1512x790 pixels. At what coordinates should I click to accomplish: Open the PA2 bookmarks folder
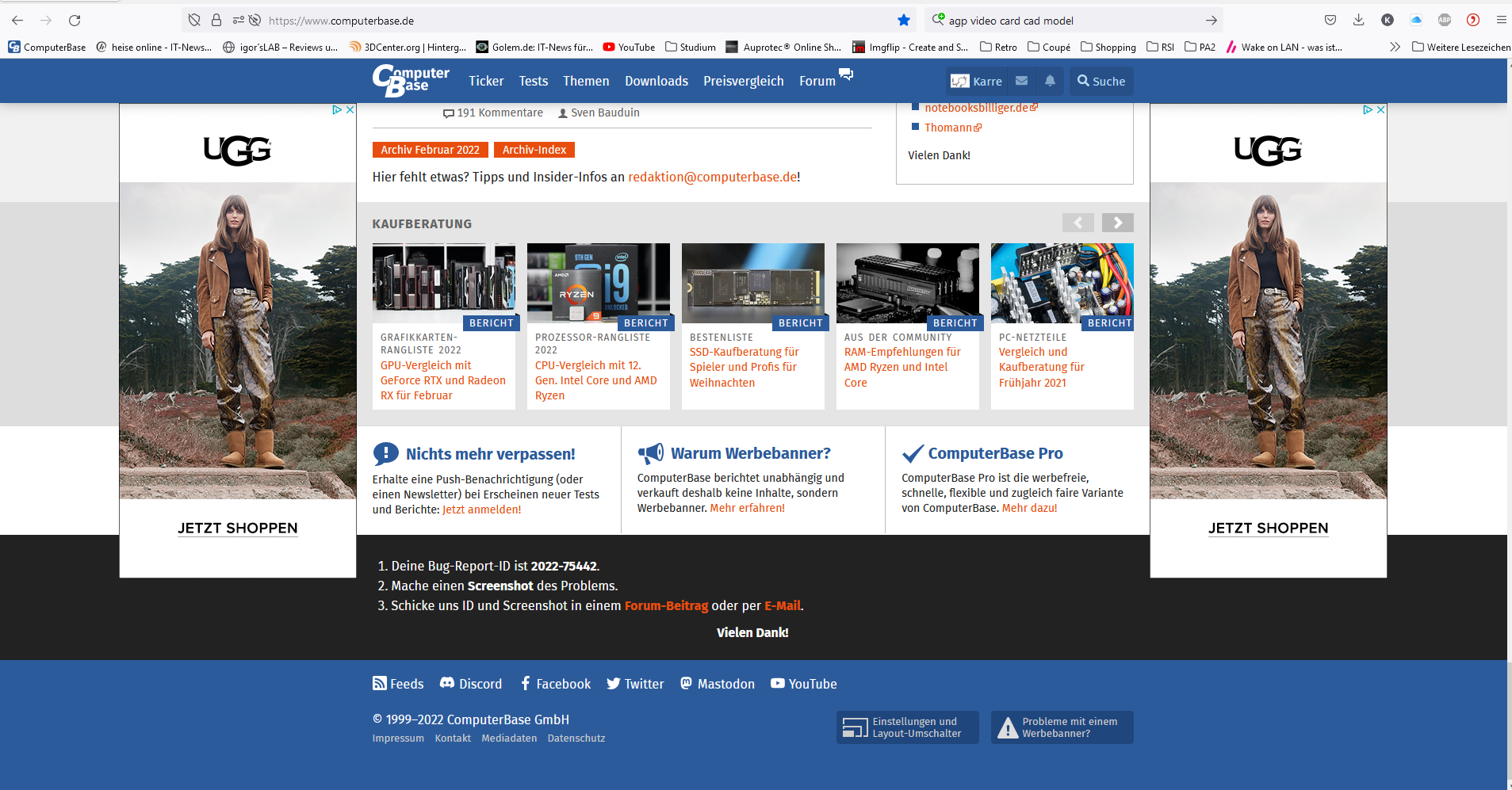click(x=1200, y=48)
